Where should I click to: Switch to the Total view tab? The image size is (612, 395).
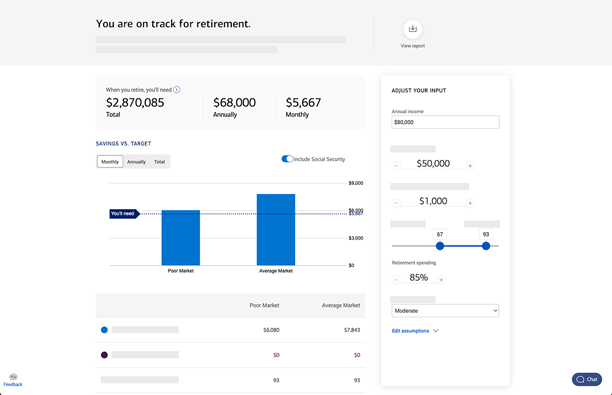tap(159, 162)
